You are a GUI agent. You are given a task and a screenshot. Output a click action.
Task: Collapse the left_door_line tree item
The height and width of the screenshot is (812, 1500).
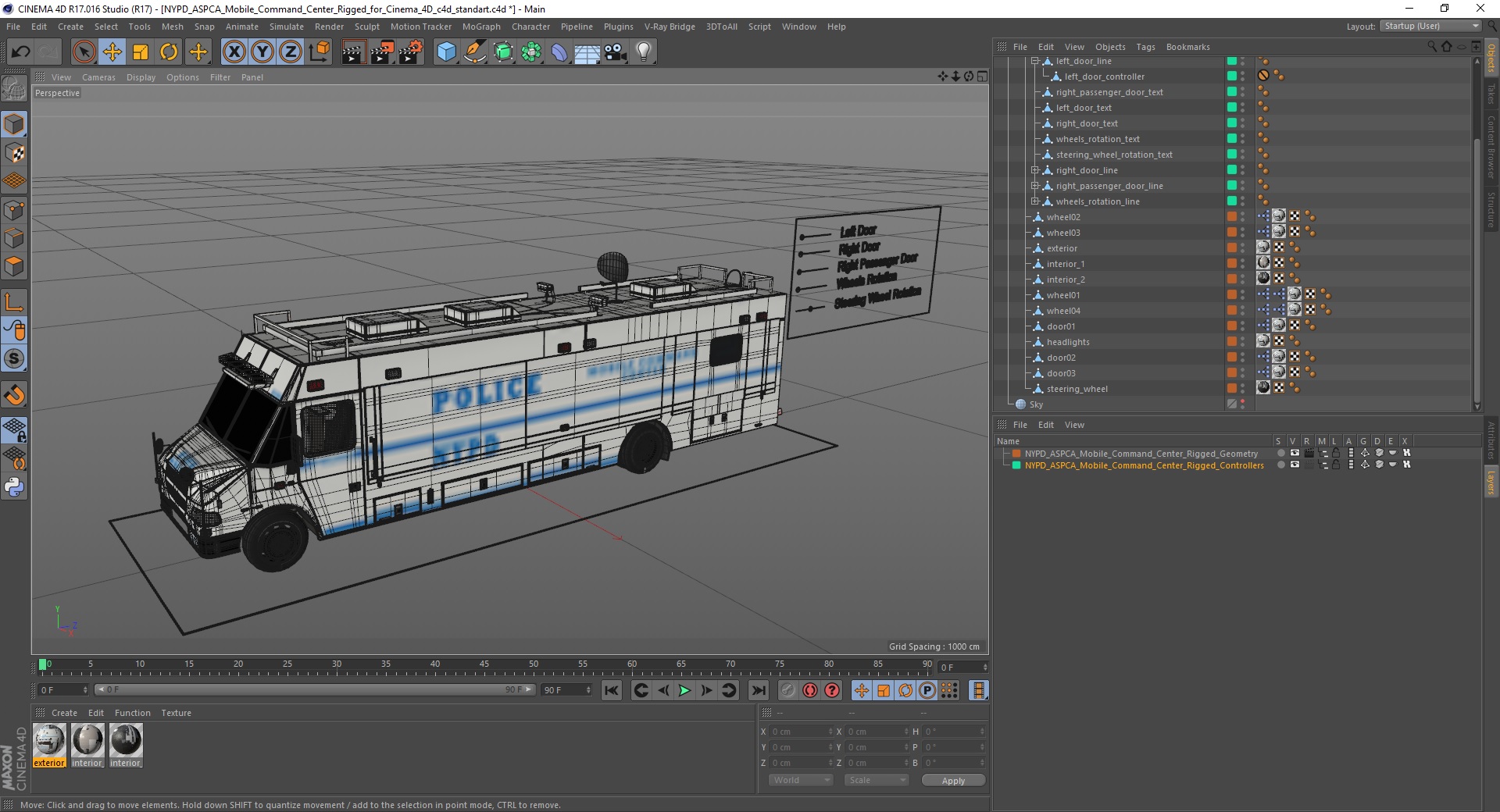(x=1034, y=61)
